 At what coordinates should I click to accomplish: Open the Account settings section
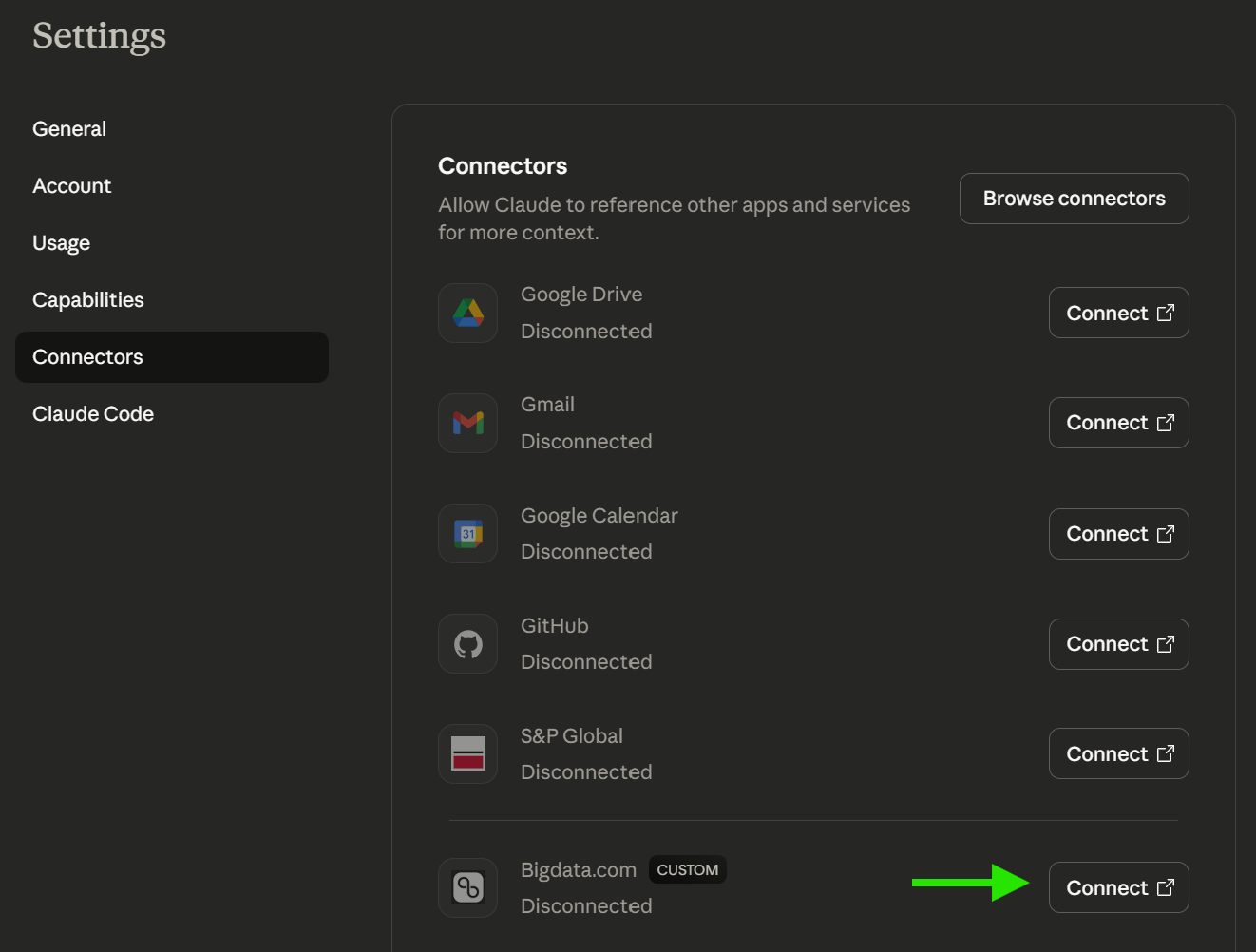(x=71, y=185)
